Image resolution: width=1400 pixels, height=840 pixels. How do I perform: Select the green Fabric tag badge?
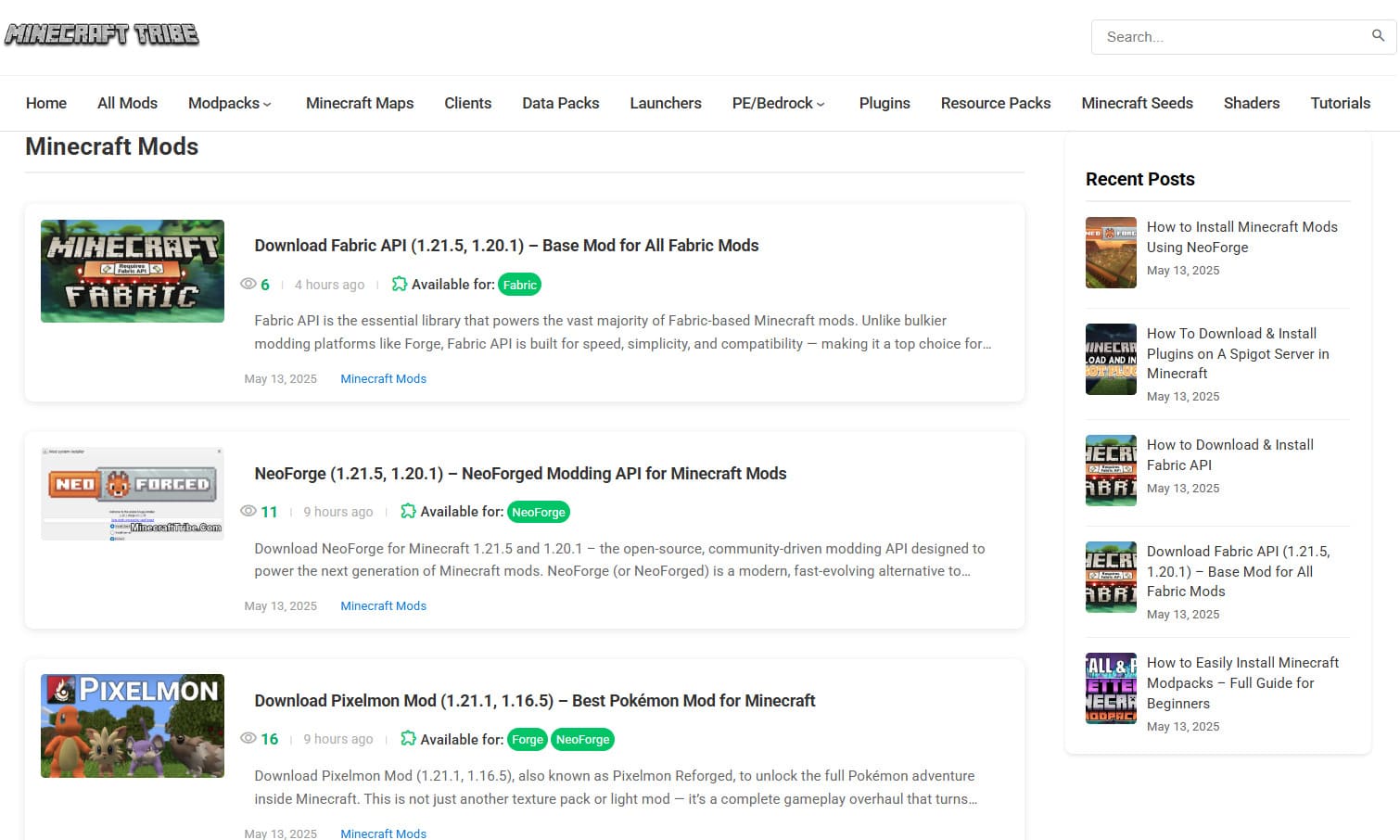click(519, 285)
